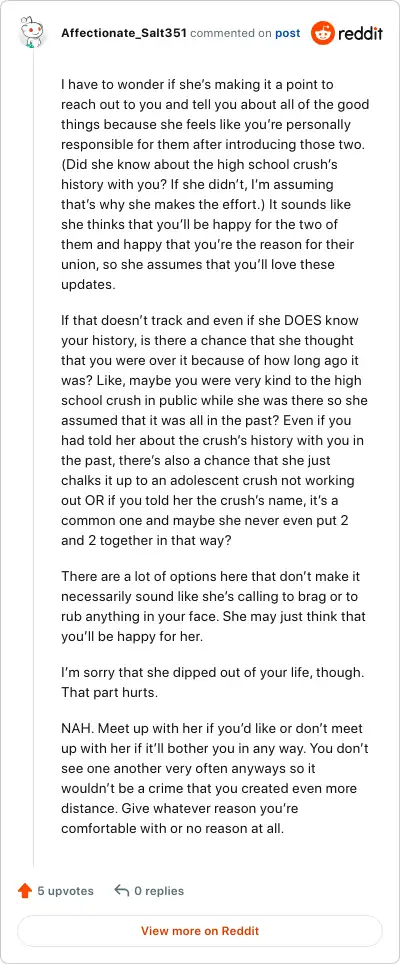The height and width of the screenshot is (964, 400).
Task: Click View more on Reddit button
Action: [x=200, y=931]
